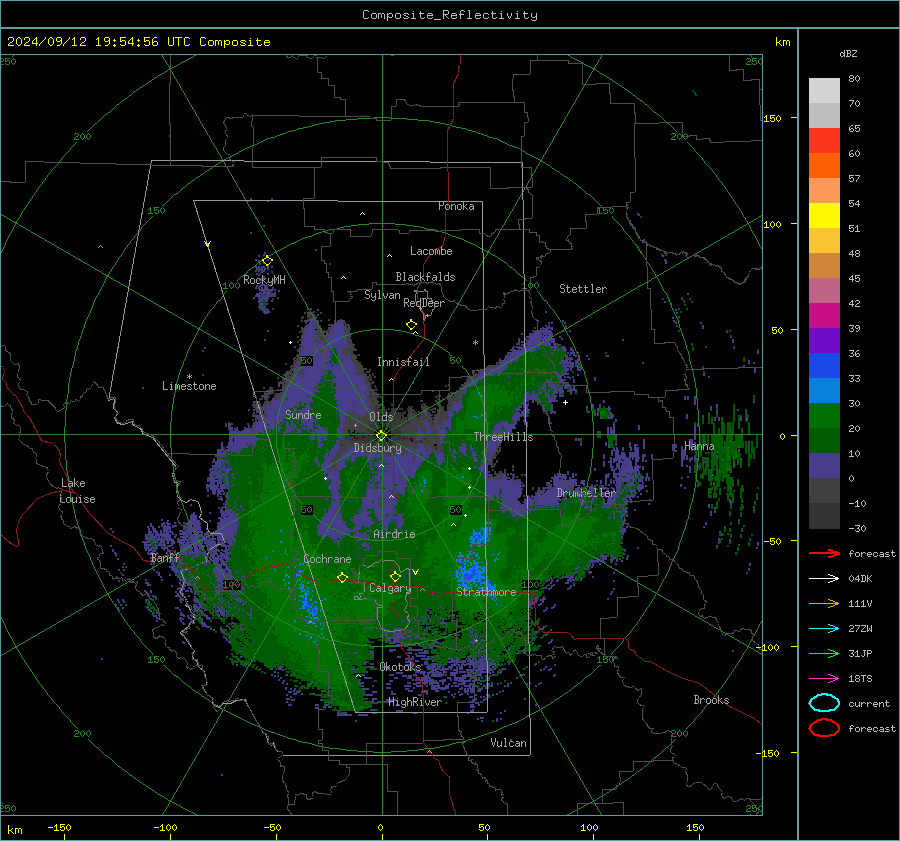Select the Airdrie label
Viewport: 900px width, 841px height.
click(x=394, y=534)
